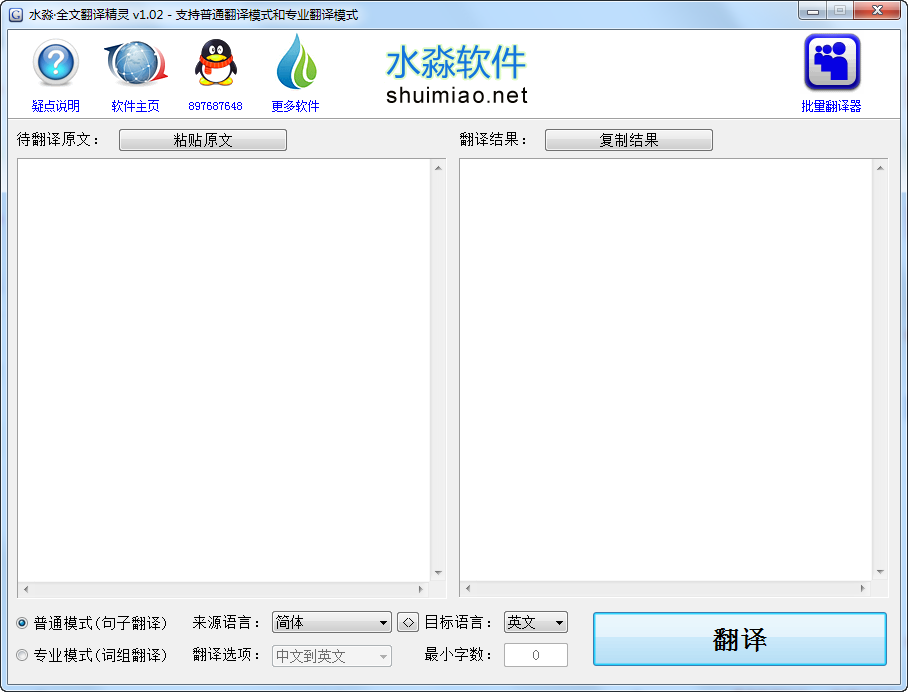The width and height of the screenshot is (908, 692).
Task: Click the 软件主页 link text
Action: (x=136, y=106)
